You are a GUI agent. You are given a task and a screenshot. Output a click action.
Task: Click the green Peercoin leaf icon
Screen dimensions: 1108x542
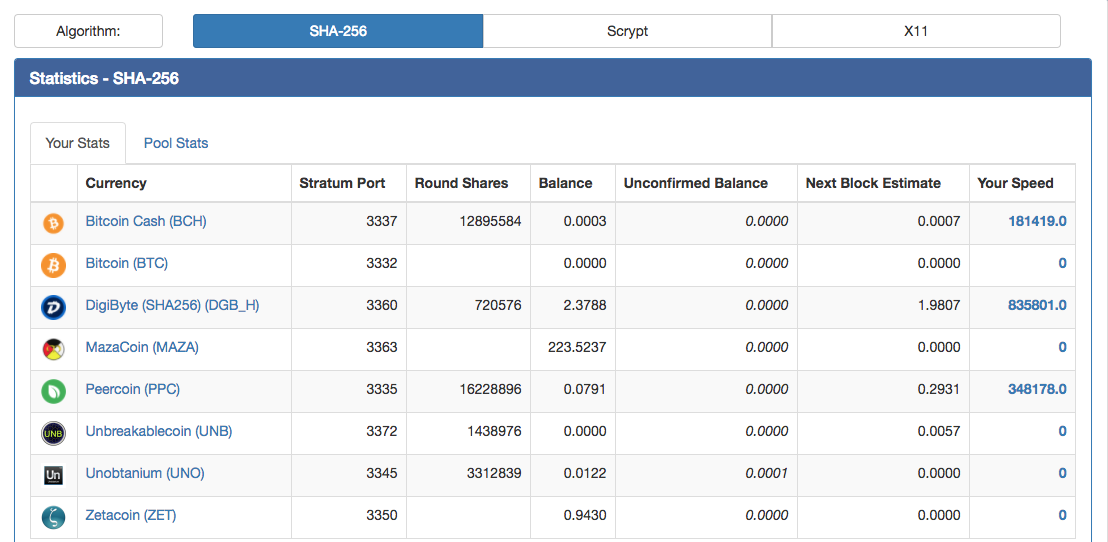[54, 391]
